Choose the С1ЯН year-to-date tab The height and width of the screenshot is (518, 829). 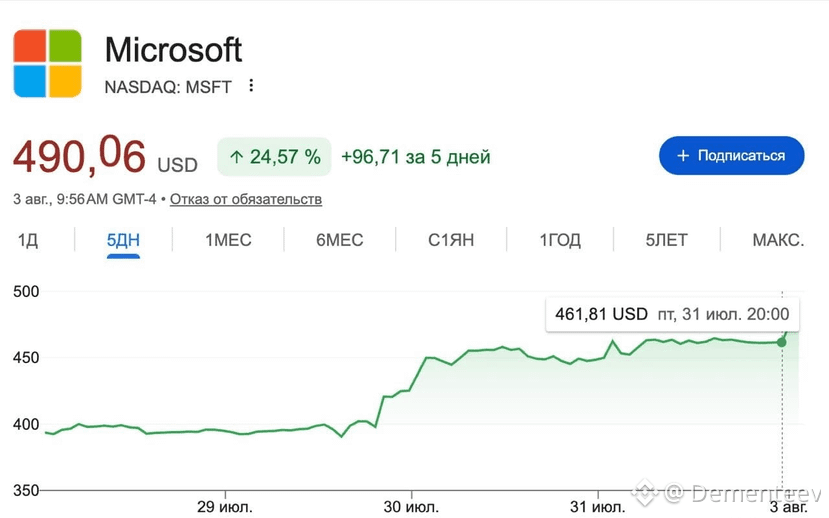tap(451, 240)
